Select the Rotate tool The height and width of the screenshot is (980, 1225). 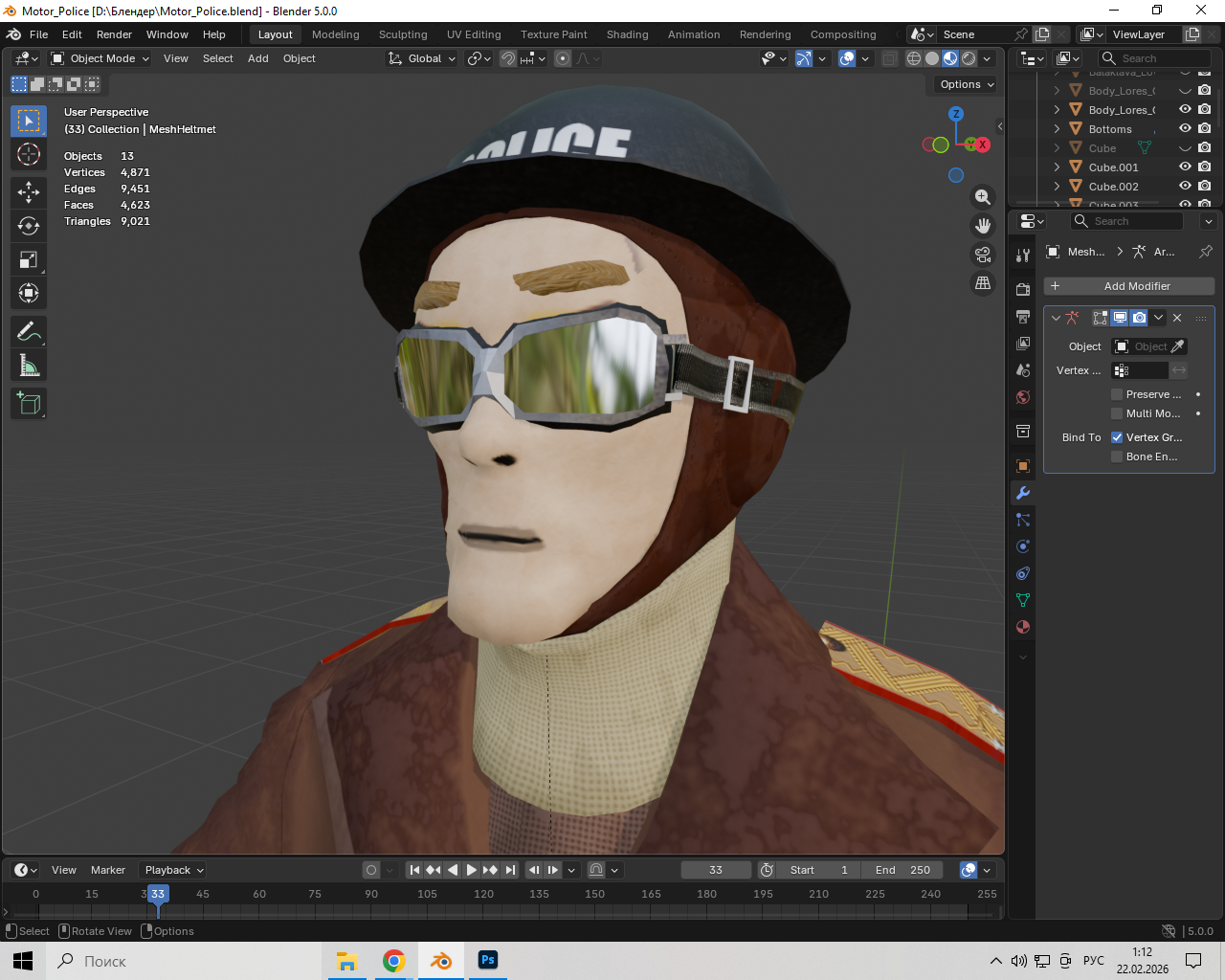(x=29, y=226)
